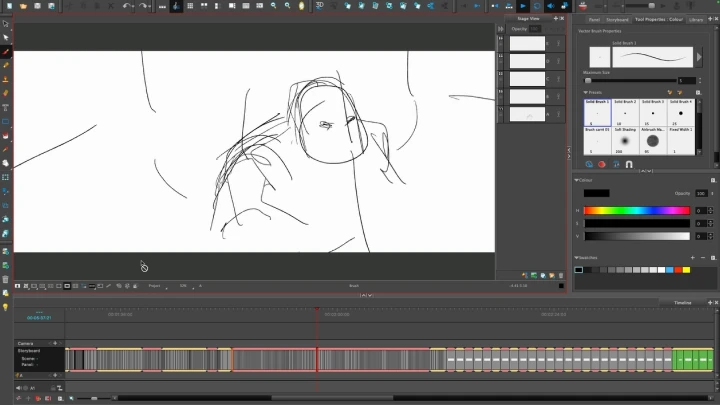720x405 pixels.
Task: Click the Open file folder icon
Action: (x=22, y=6)
